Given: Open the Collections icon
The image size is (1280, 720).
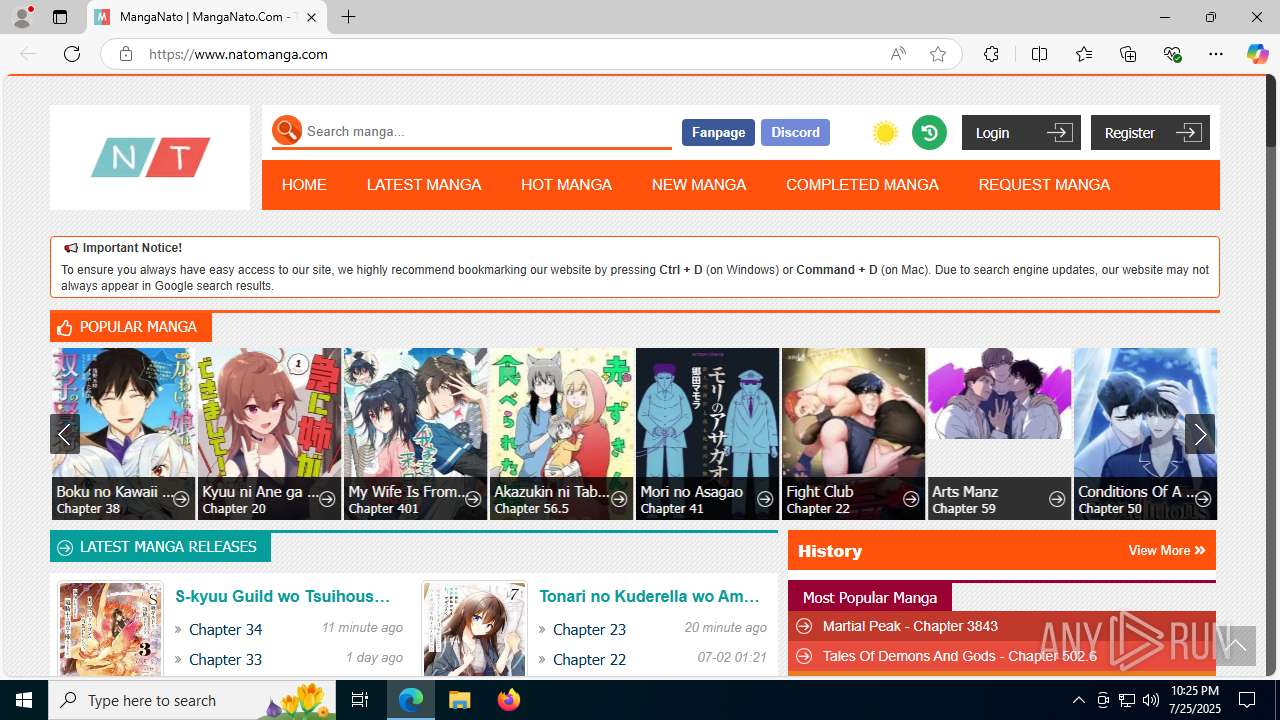Looking at the screenshot, I should click(1128, 54).
